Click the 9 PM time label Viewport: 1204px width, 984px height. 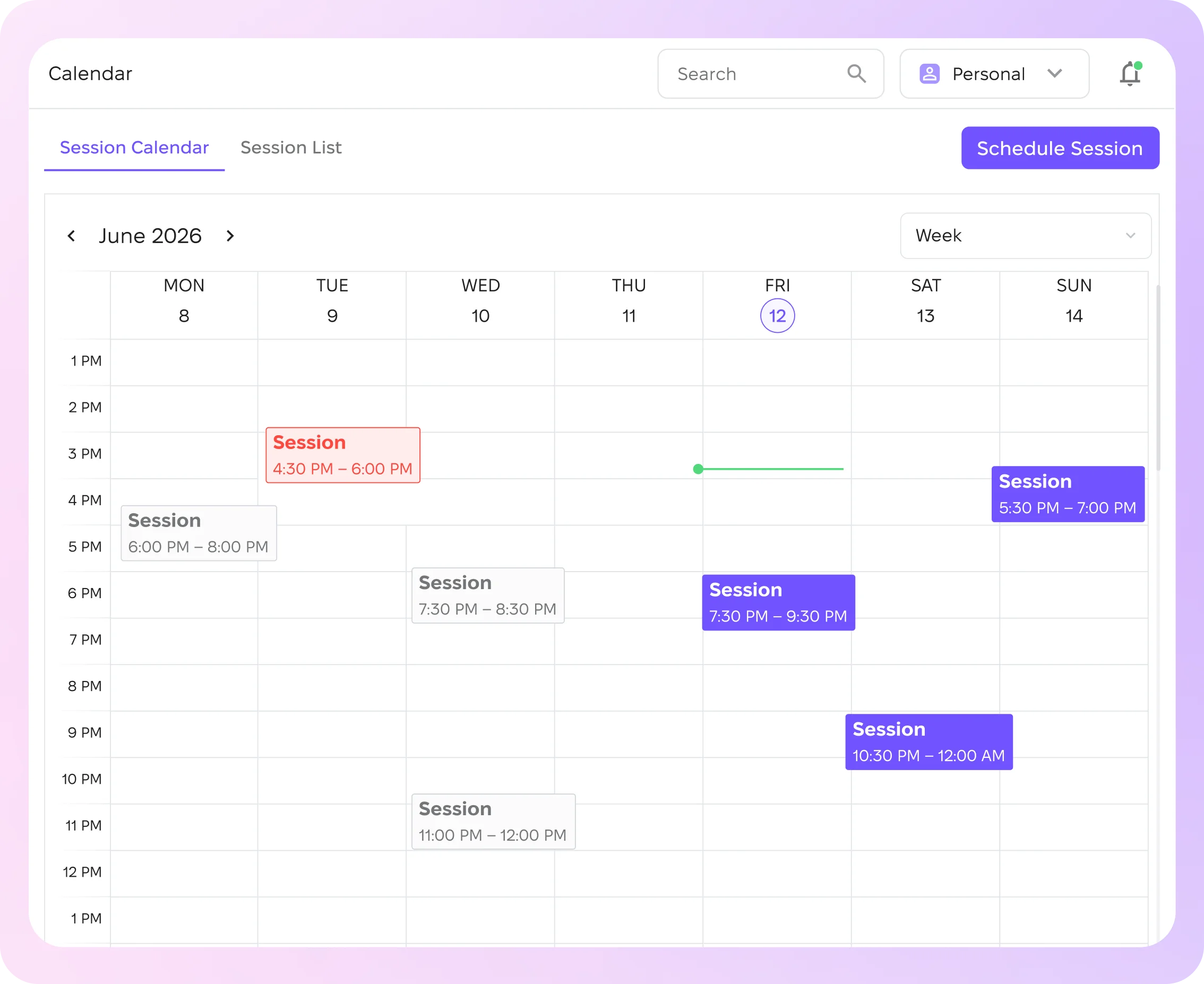point(85,733)
